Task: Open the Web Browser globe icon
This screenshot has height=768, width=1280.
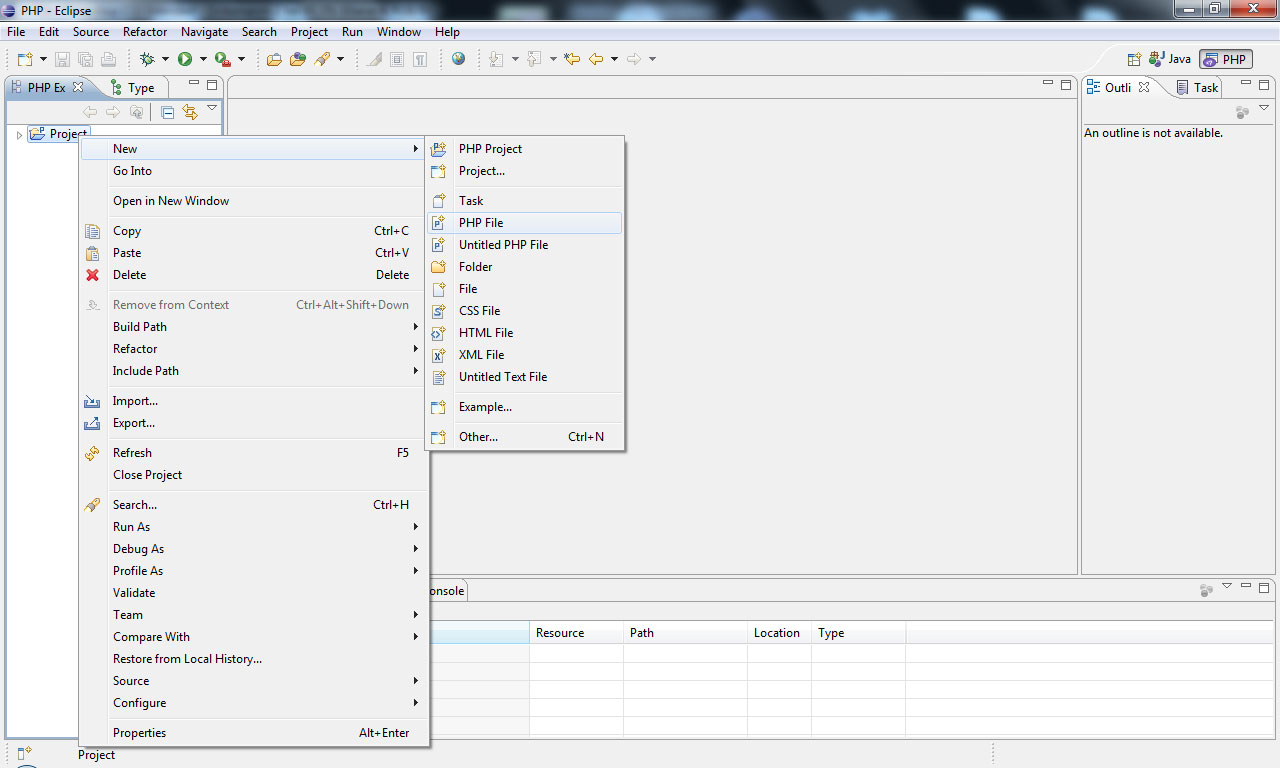Action: (458, 59)
